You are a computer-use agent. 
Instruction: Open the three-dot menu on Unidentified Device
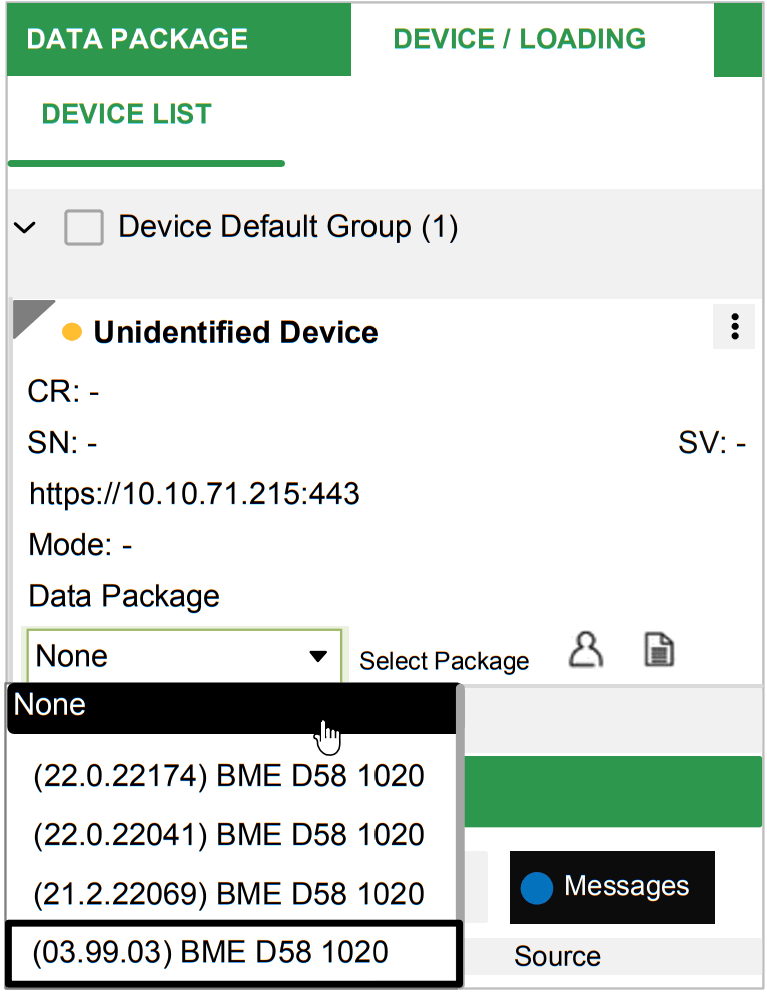point(734,326)
